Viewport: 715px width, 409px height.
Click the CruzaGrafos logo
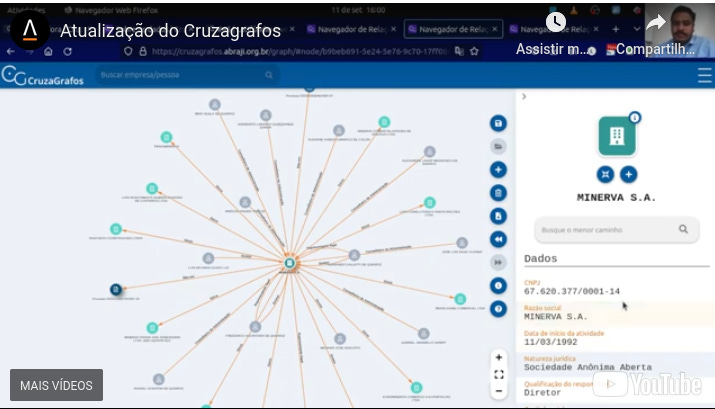pos(42,76)
